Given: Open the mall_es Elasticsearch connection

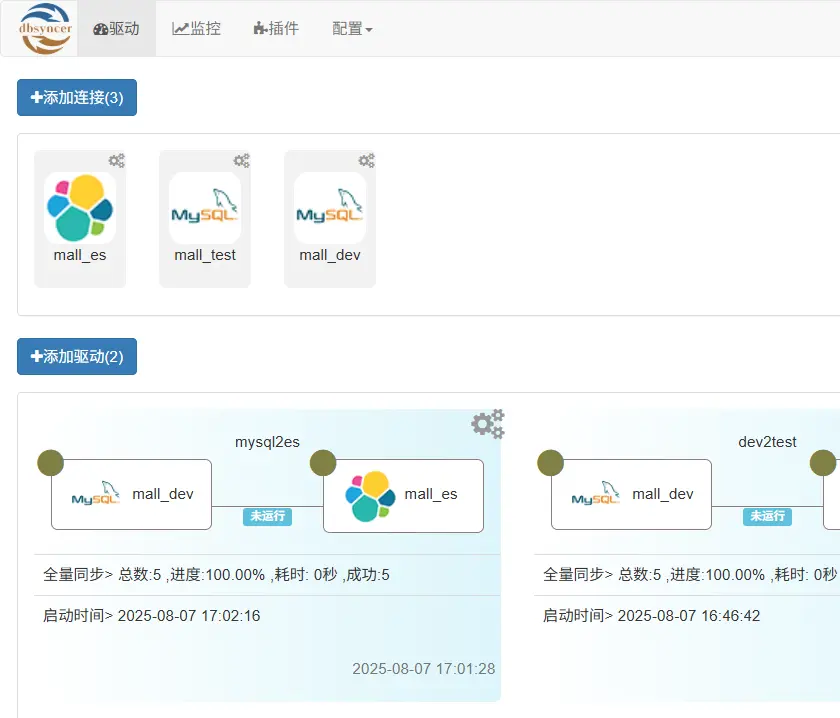Looking at the screenshot, I should tap(80, 205).
